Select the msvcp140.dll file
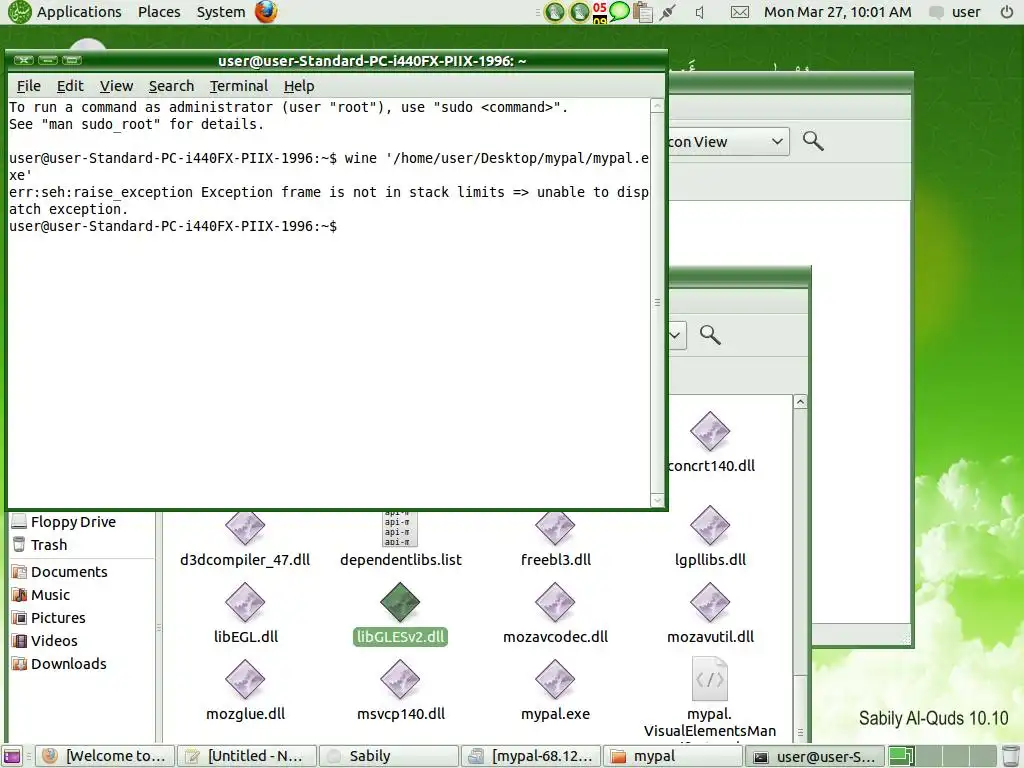The image size is (1024, 768). [400, 691]
